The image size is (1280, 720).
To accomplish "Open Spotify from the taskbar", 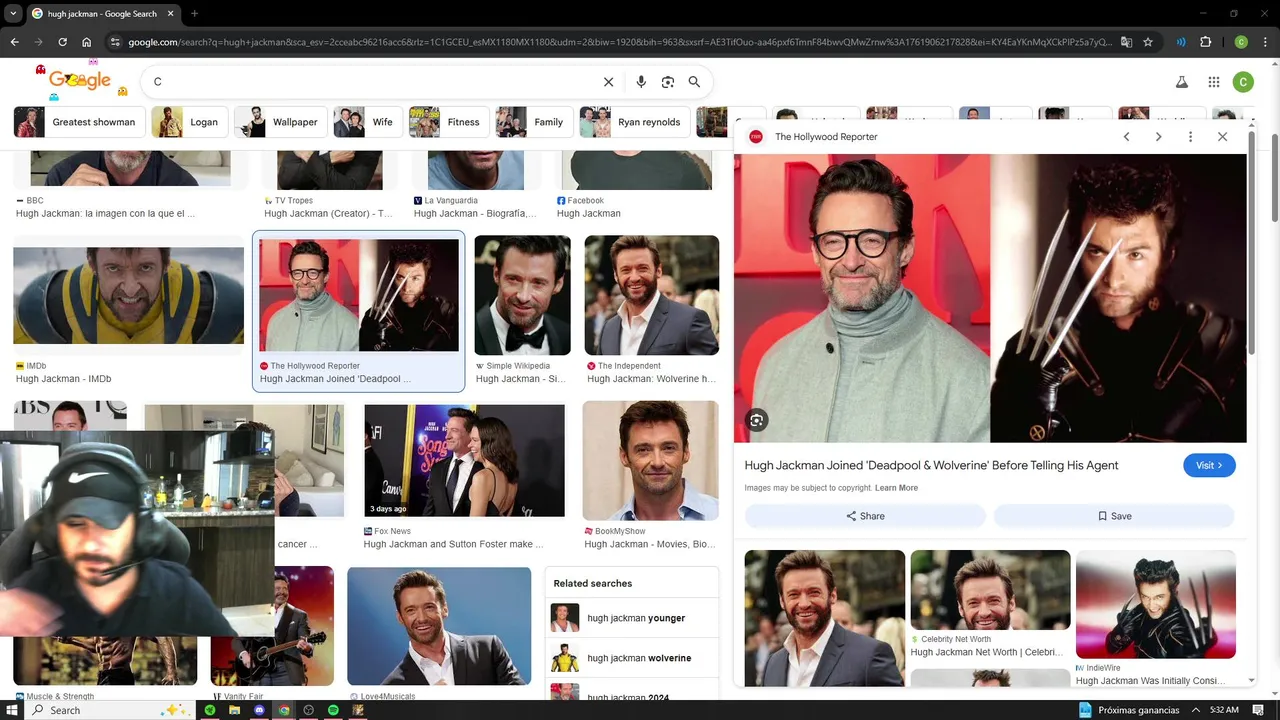I will [x=333, y=710].
